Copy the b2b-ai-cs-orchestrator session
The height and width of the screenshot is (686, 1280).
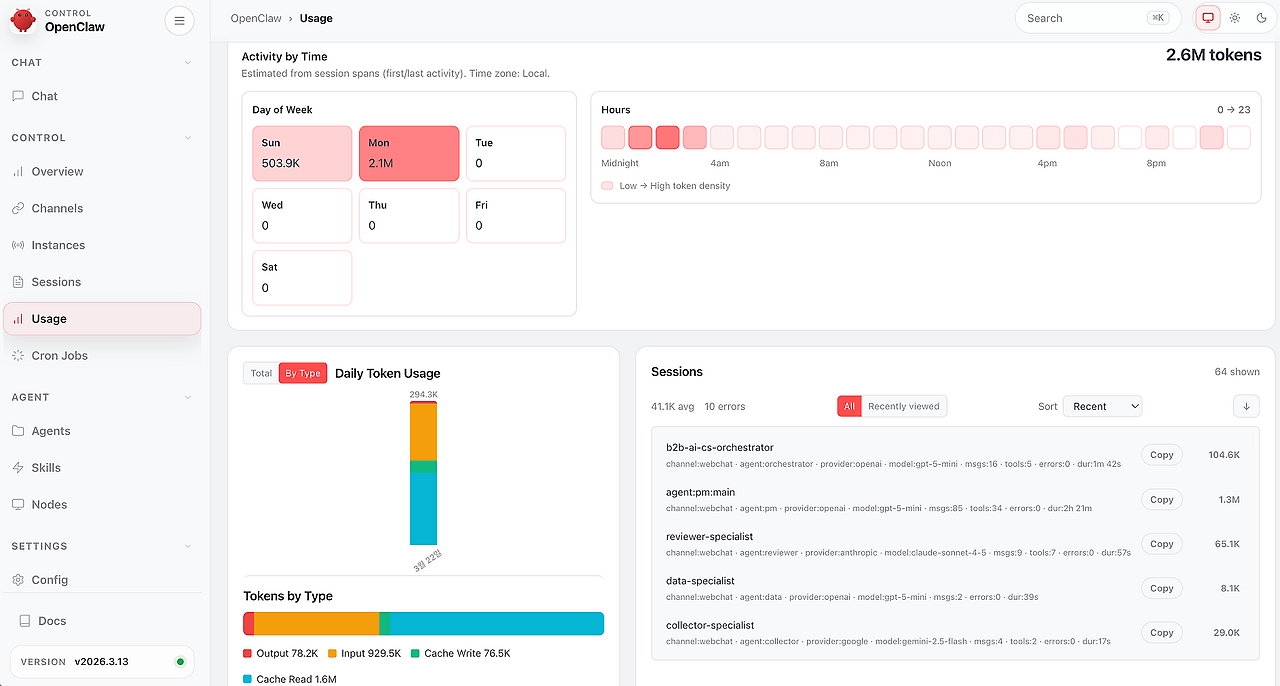pyautogui.click(x=1162, y=455)
